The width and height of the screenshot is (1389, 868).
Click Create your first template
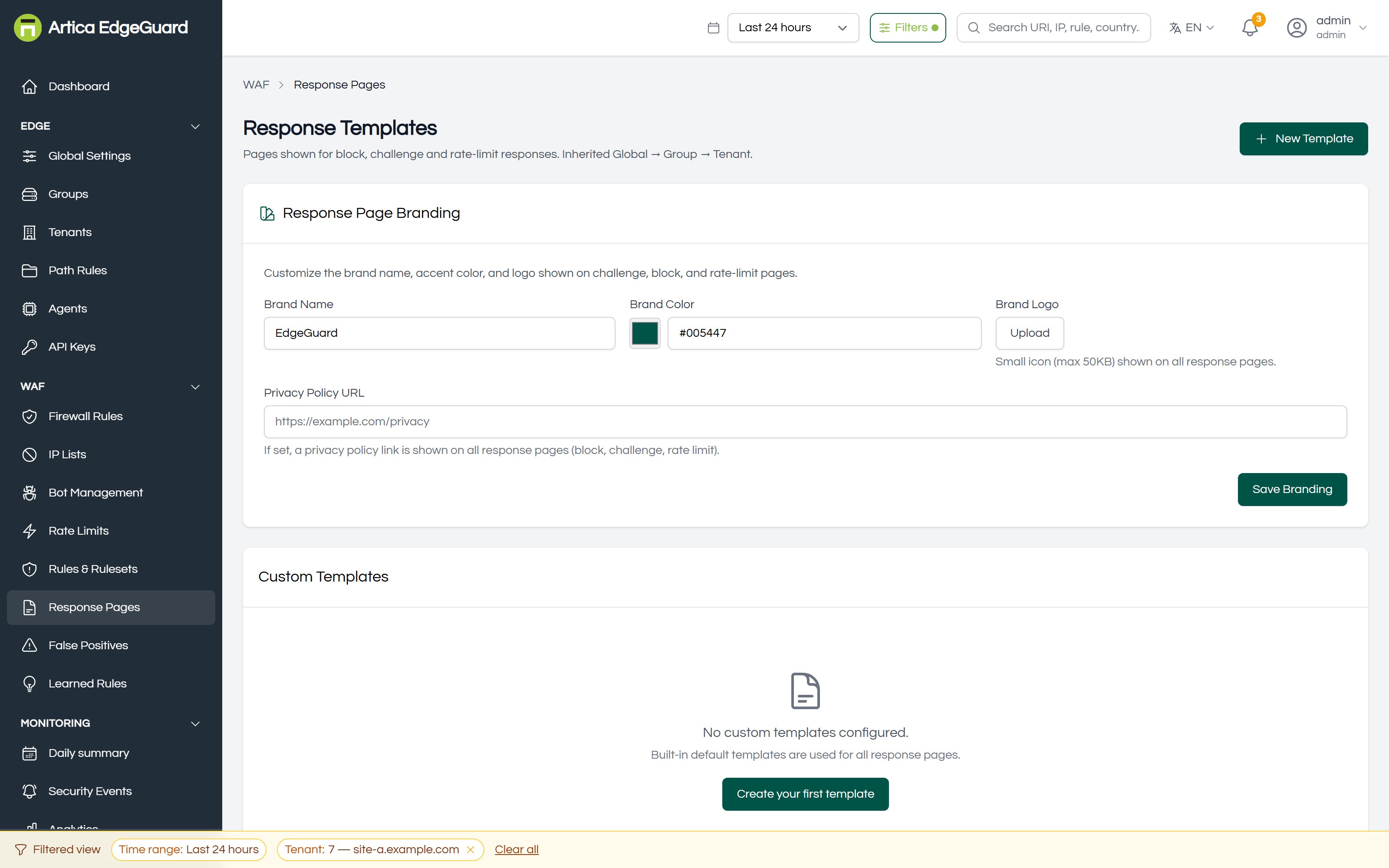click(x=805, y=794)
